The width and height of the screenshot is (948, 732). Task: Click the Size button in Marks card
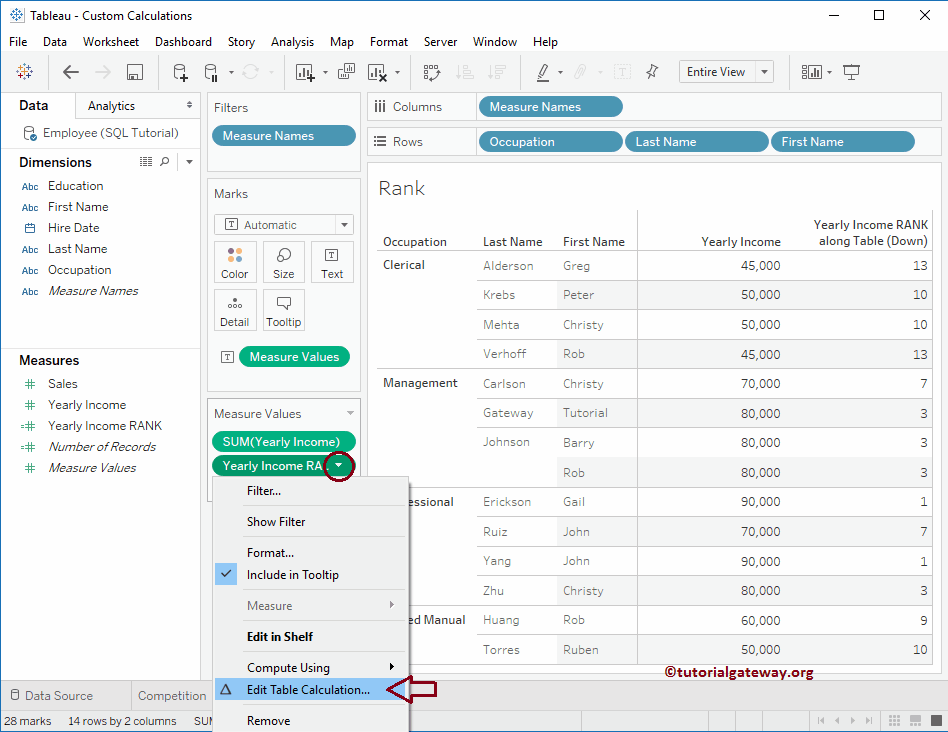click(x=284, y=263)
